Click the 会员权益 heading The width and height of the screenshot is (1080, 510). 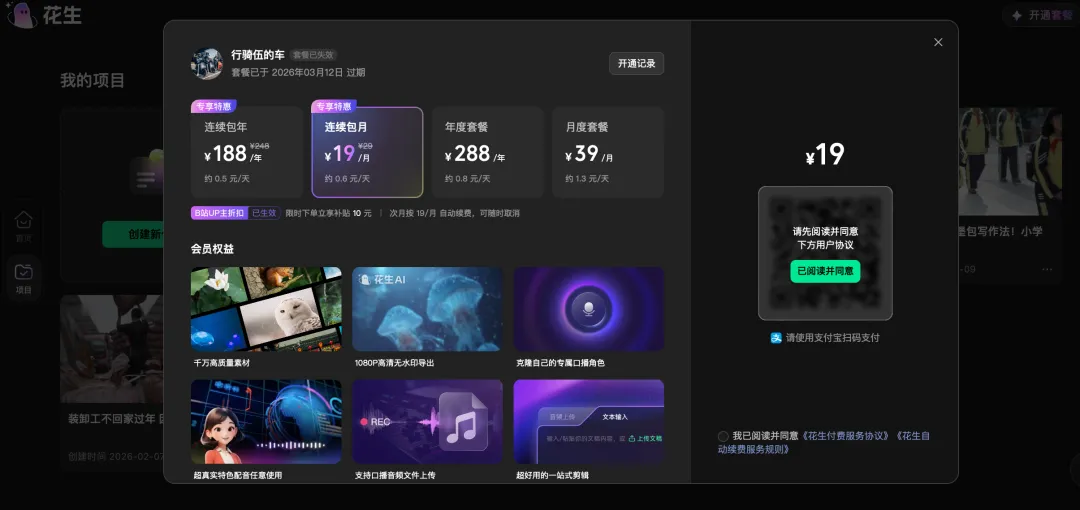(213, 249)
